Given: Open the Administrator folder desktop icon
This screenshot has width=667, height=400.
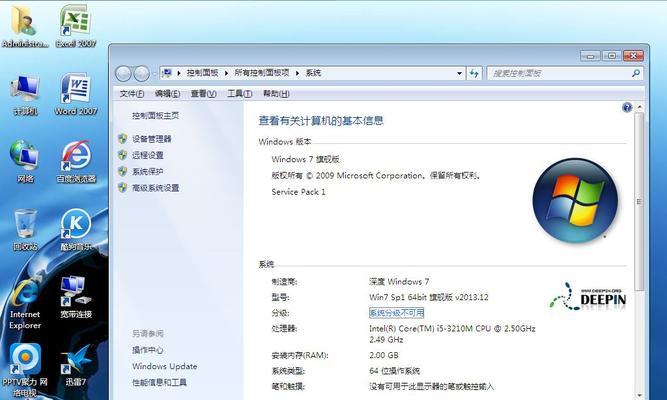Looking at the screenshot, I should (x=24, y=26).
